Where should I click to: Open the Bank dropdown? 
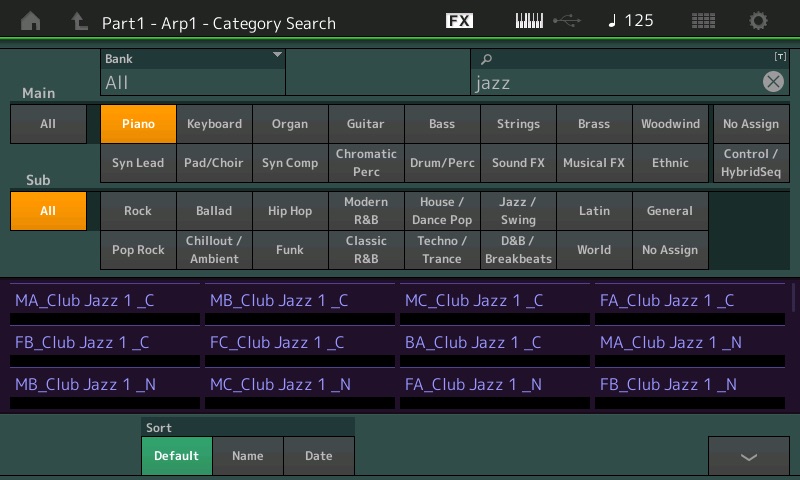coord(193,72)
